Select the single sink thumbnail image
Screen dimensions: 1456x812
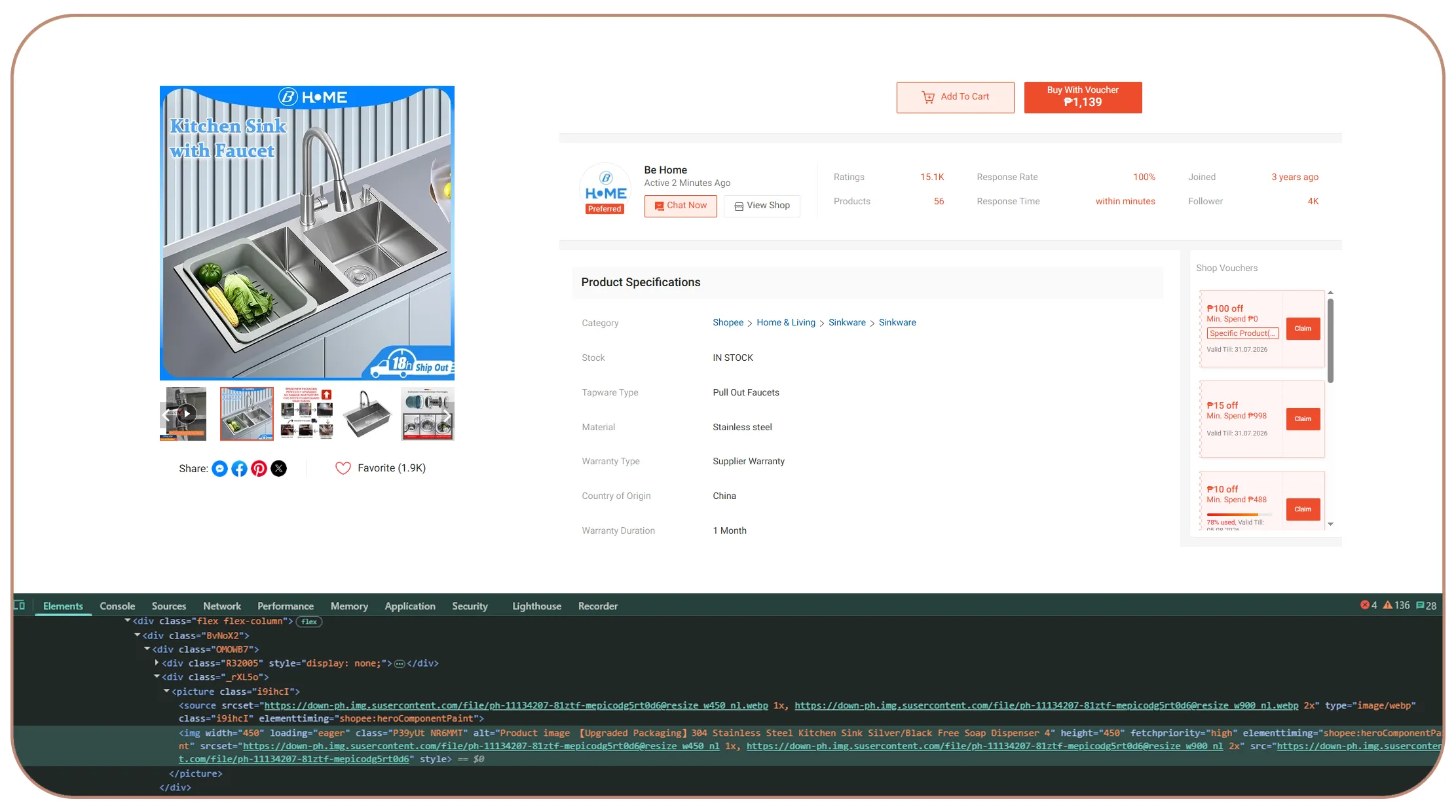pos(367,414)
